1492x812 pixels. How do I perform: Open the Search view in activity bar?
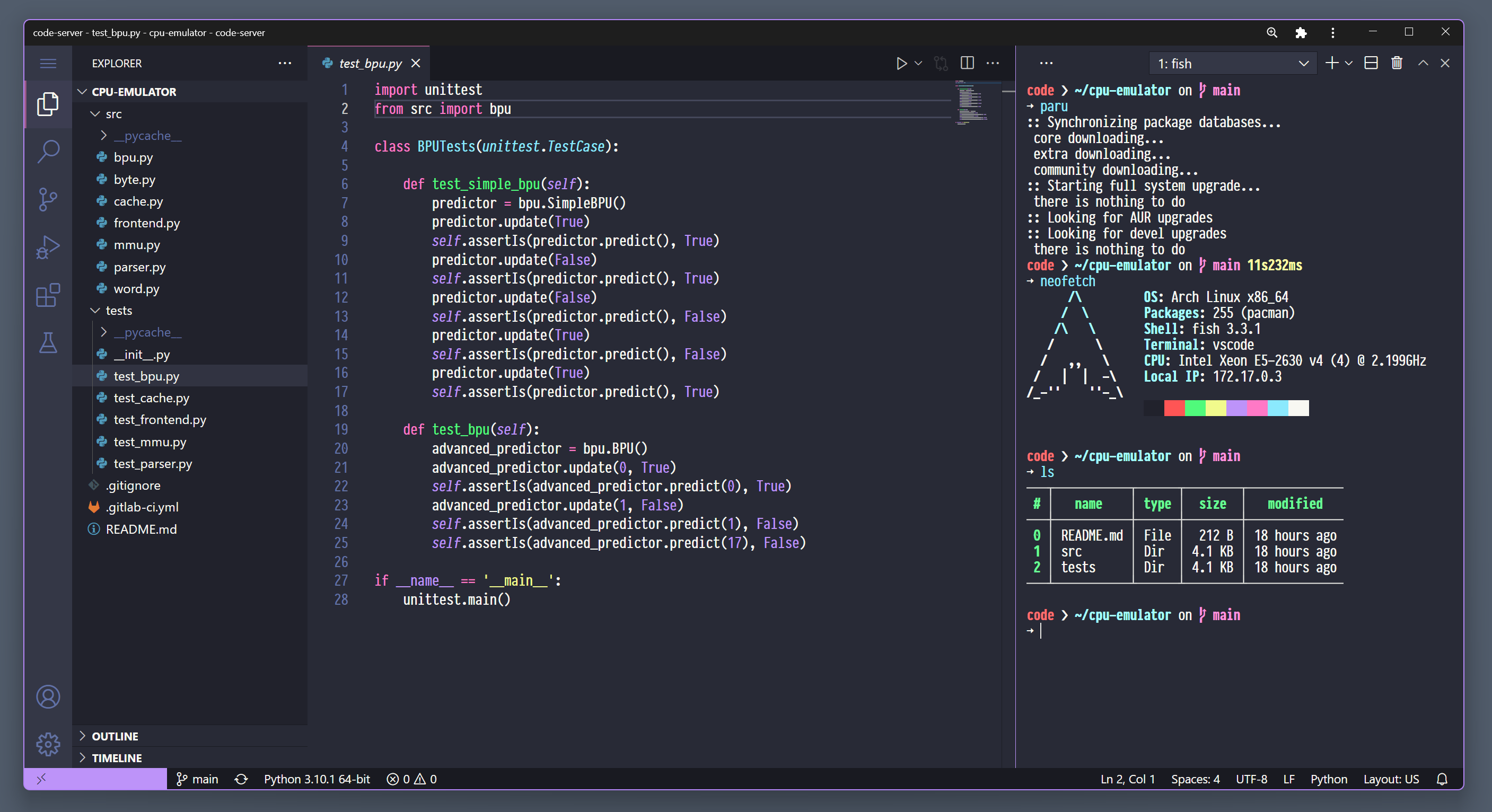[x=48, y=151]
